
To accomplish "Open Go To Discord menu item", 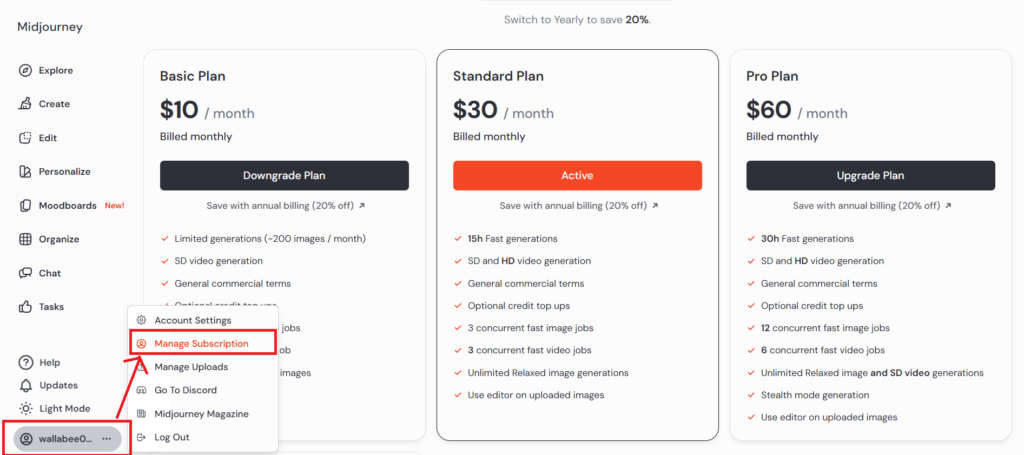I will pos(177,390).
